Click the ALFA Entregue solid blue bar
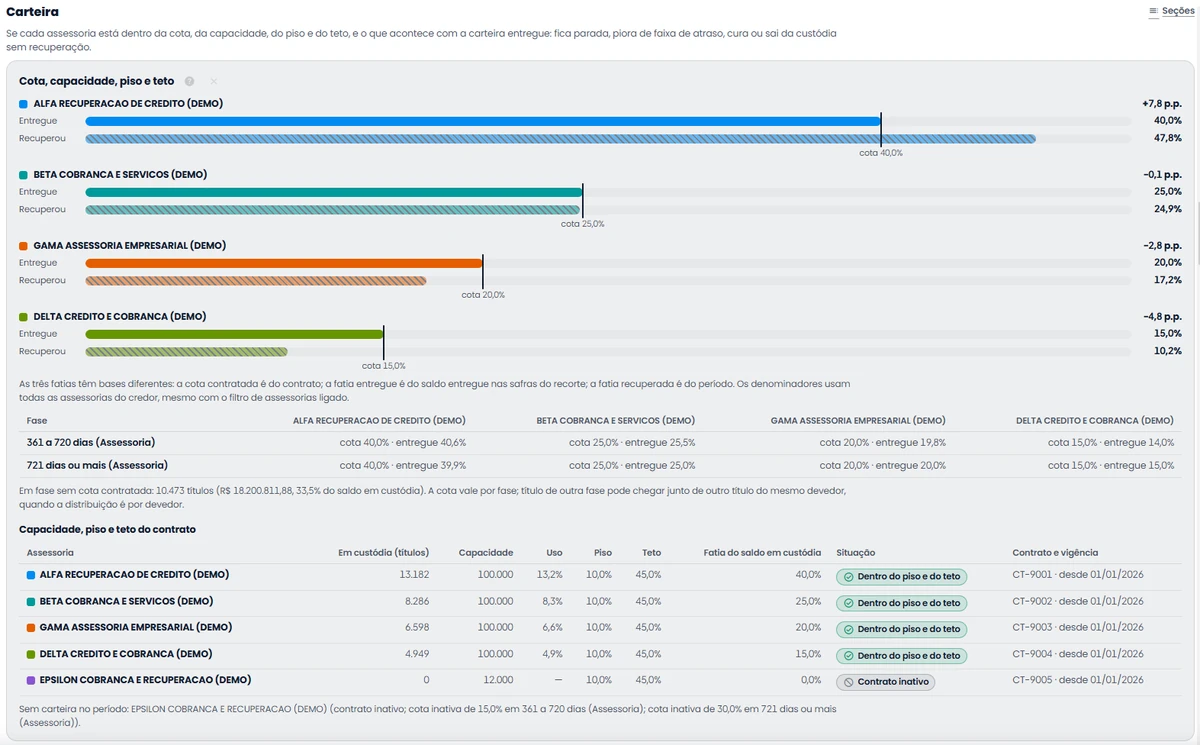Screen dimensions: 1200x745 (483, 121)
